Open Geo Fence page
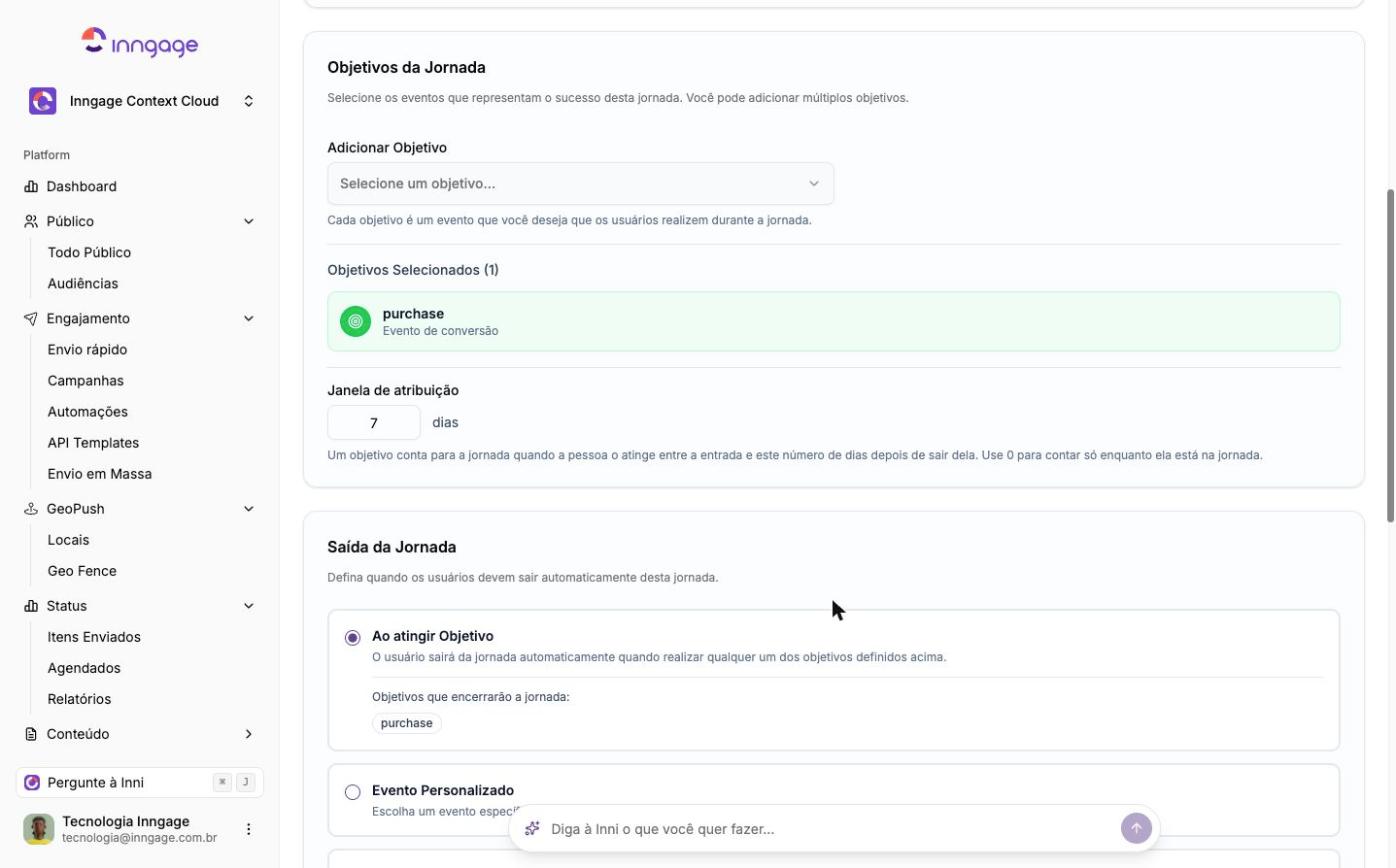 82,571
